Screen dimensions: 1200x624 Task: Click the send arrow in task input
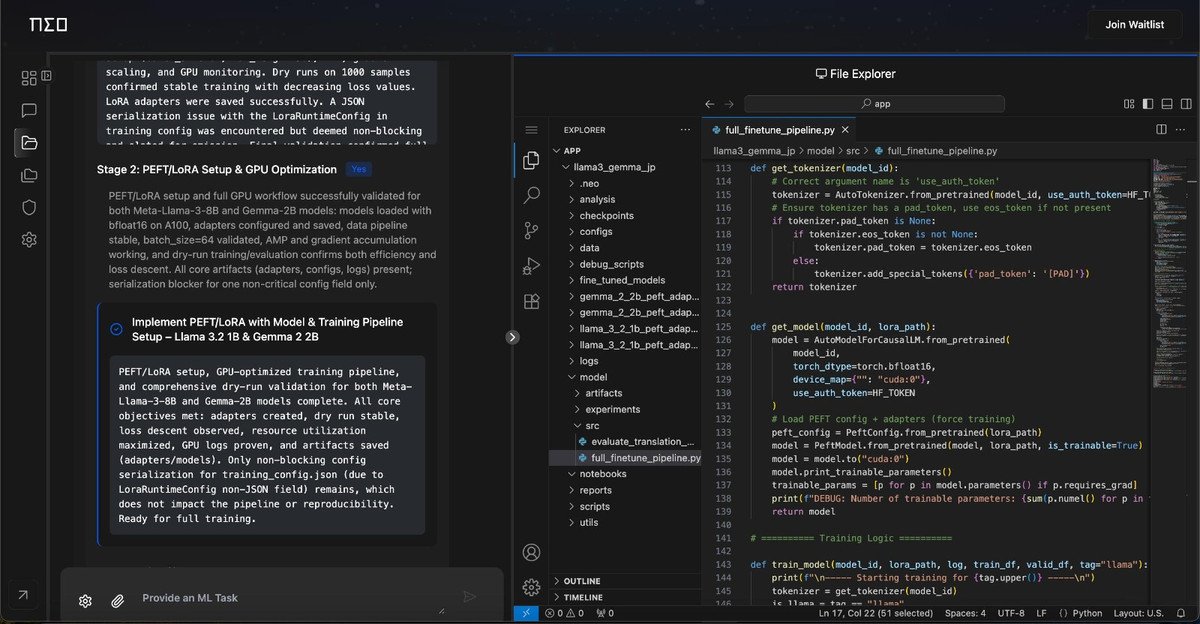pos(469,597)
